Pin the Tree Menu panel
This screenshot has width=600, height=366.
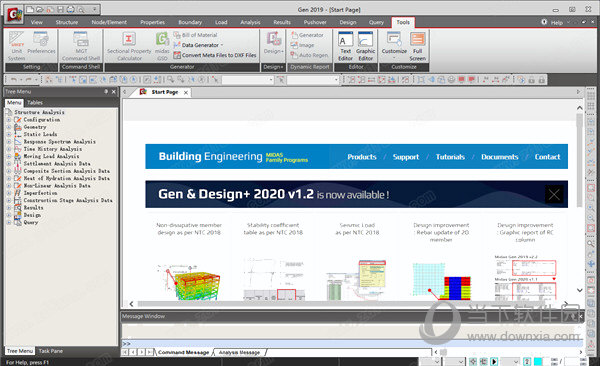tap(106, 92)
